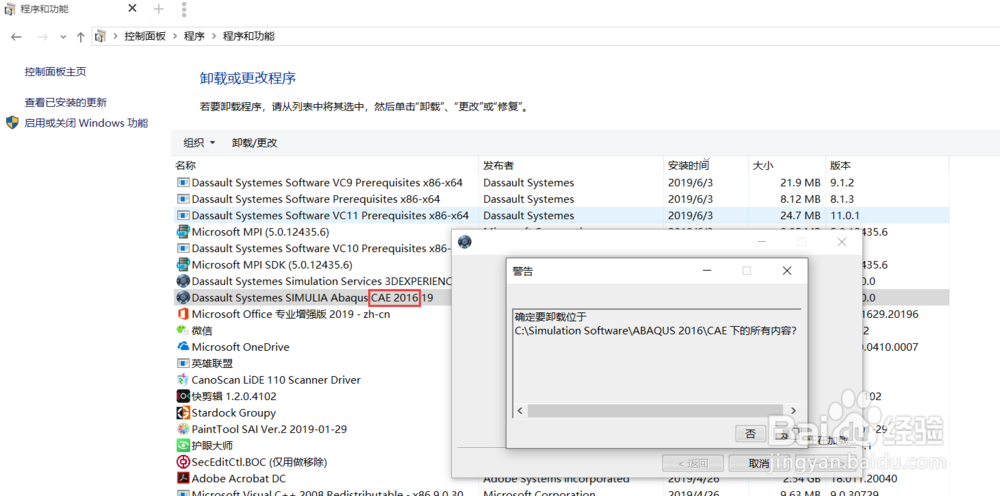The width and height of the screenshot is (1000, 496).
Task: Close the 程序和功能 tab with X
Action: tap(132, 9)
